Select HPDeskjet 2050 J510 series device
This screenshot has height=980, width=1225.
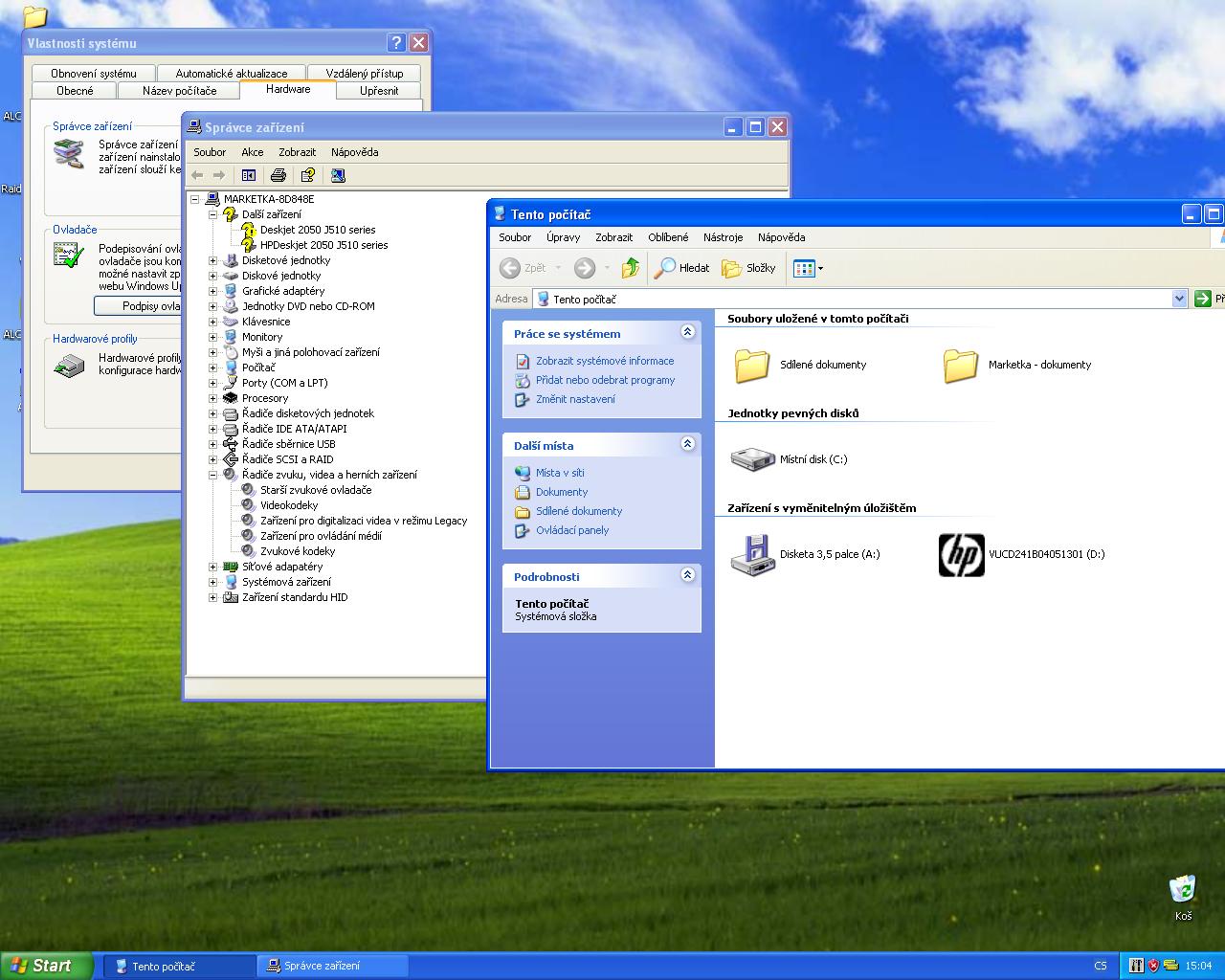pos(323,245)
